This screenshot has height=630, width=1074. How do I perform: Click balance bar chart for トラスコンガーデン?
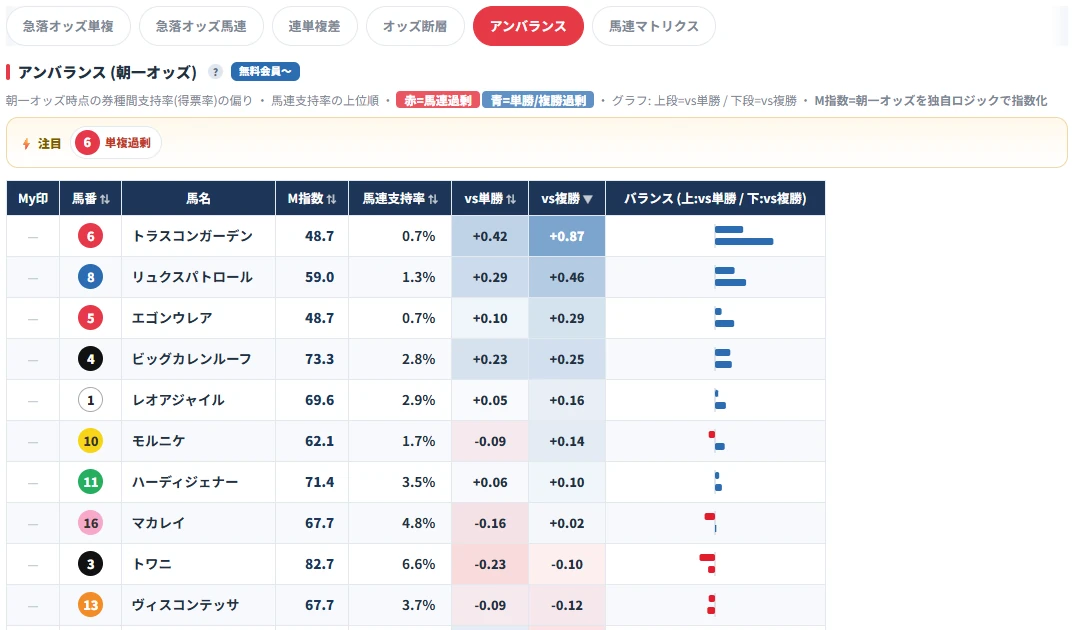tap(744, 236)
